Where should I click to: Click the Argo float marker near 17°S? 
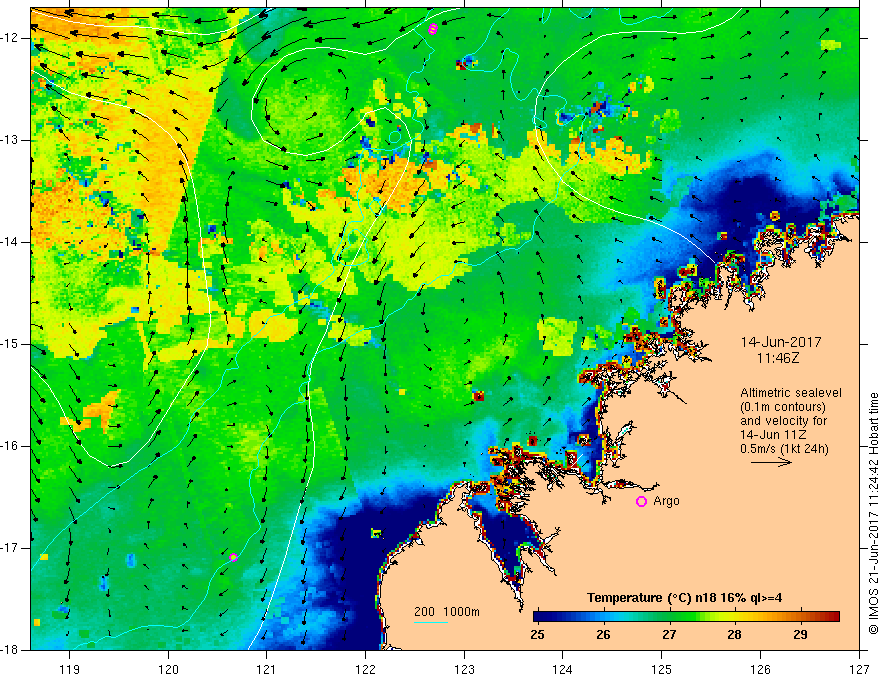(x=233, y=557)
